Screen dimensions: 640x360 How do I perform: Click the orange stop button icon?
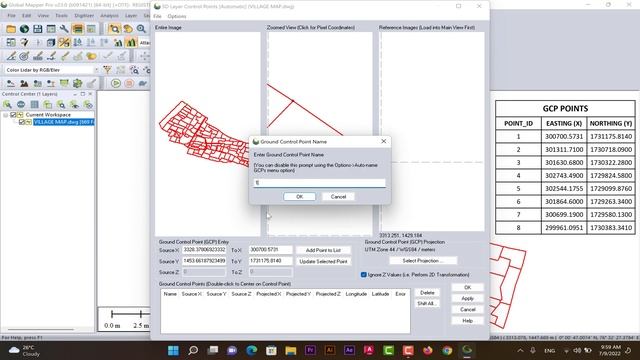pos(129,83)
